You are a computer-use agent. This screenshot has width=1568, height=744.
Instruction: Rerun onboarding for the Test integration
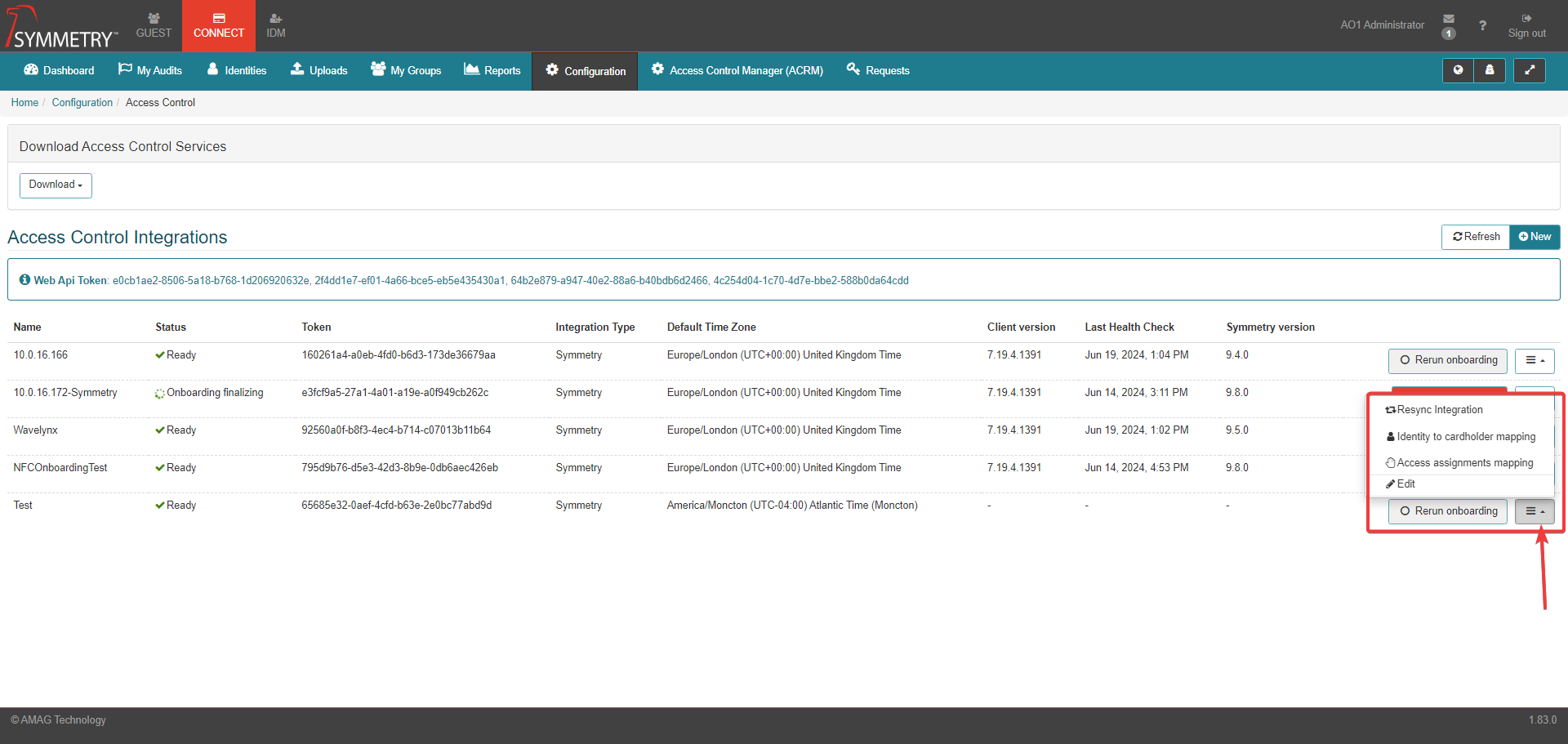pyautogui.click(x=1448, y=511)
